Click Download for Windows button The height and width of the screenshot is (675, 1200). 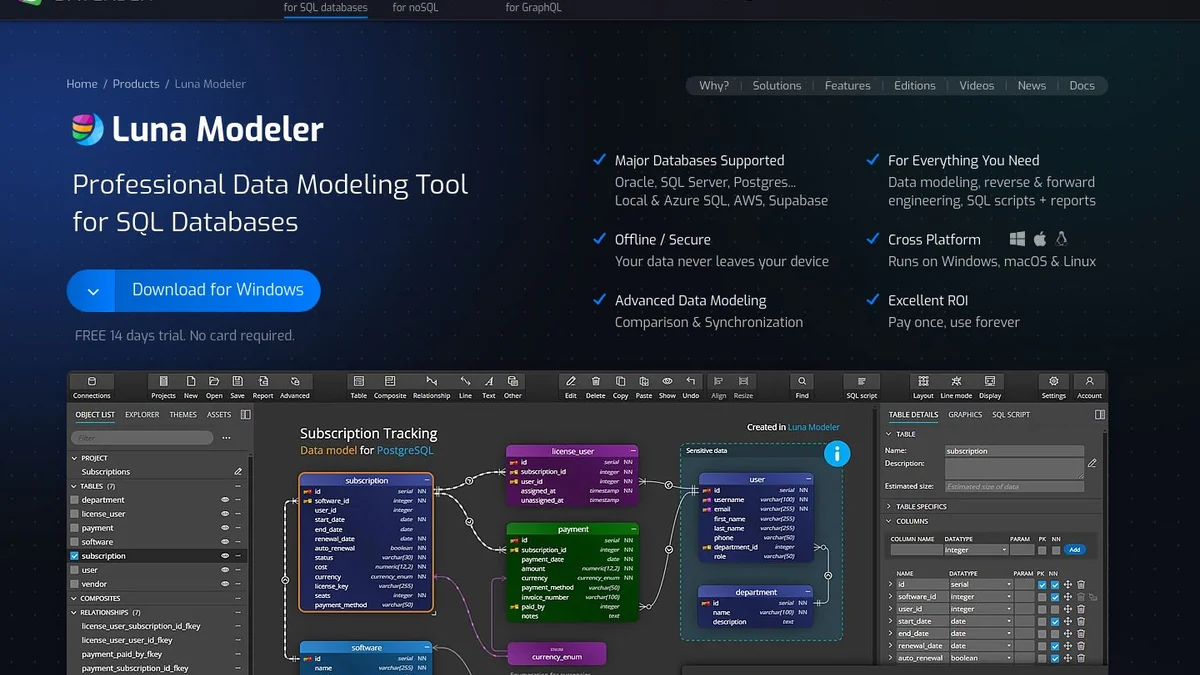(x=218, y=290)
